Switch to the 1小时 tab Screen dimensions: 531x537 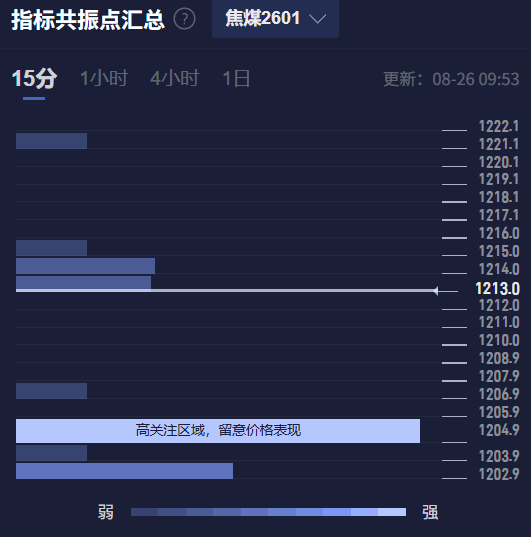104,78
